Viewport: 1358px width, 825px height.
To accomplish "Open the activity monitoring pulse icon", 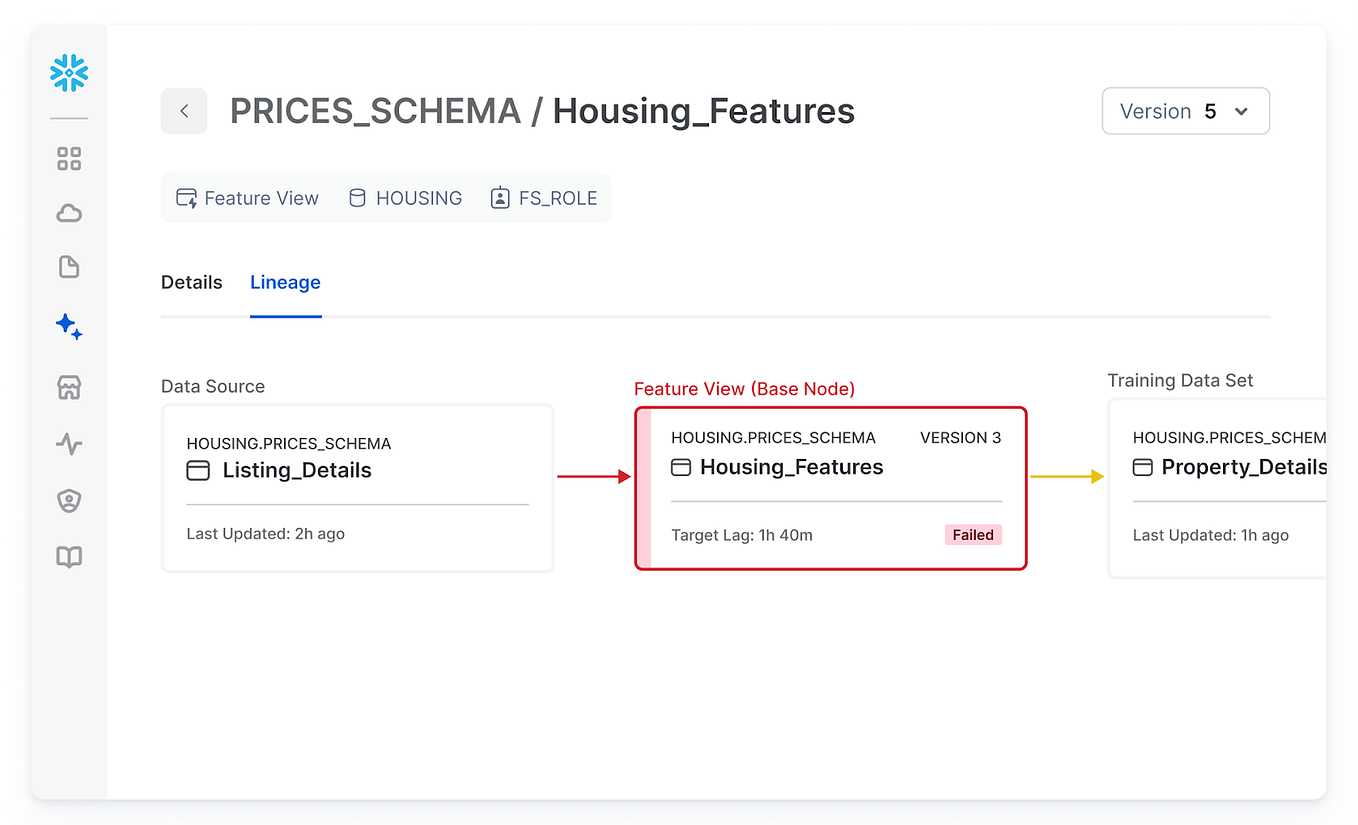I will [69, 444].
